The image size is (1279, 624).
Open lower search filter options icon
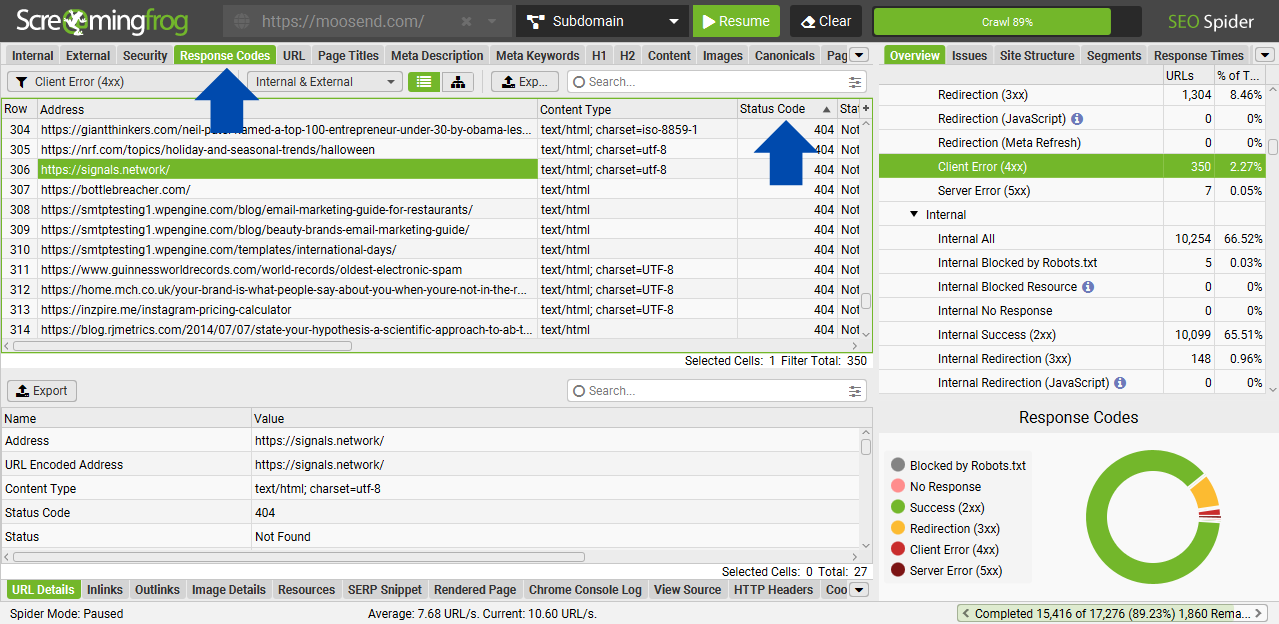pos(855,391)
